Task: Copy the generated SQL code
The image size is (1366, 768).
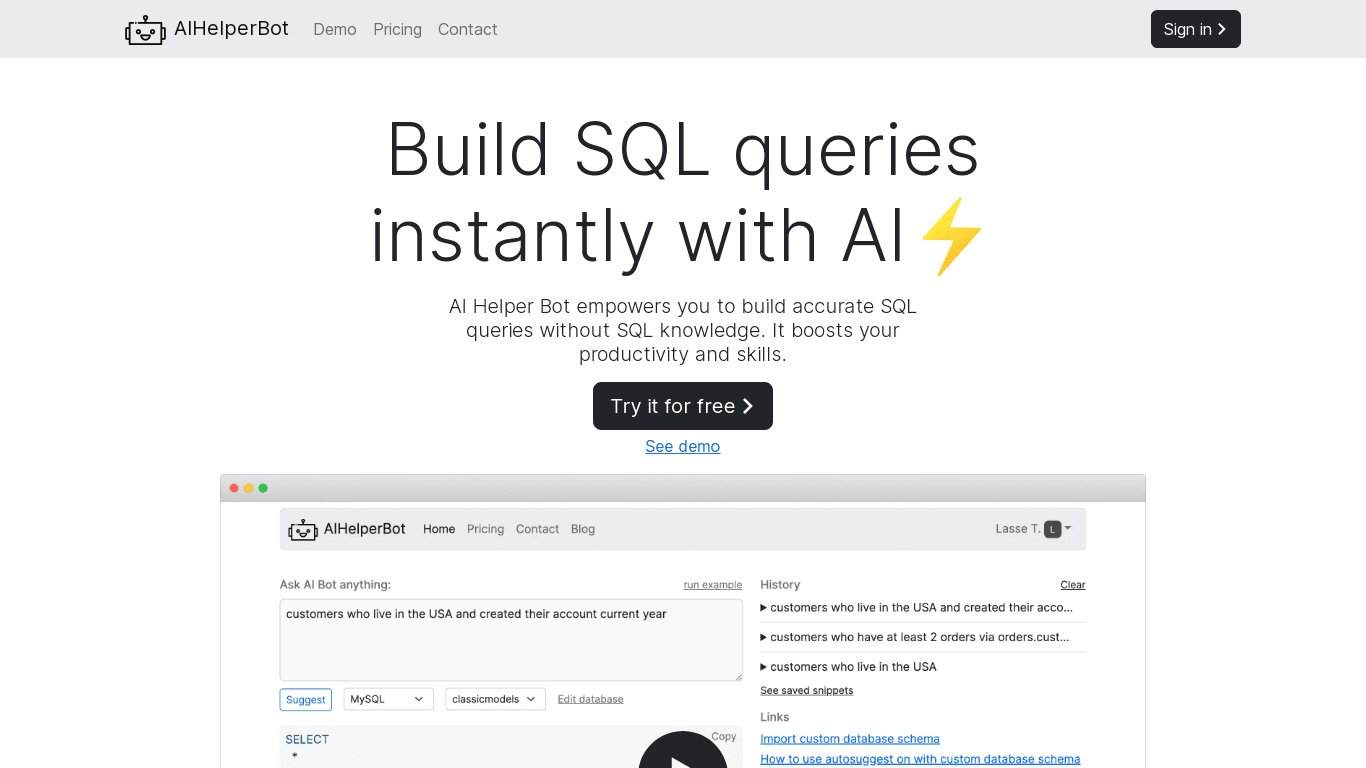Action: [724, 737]
